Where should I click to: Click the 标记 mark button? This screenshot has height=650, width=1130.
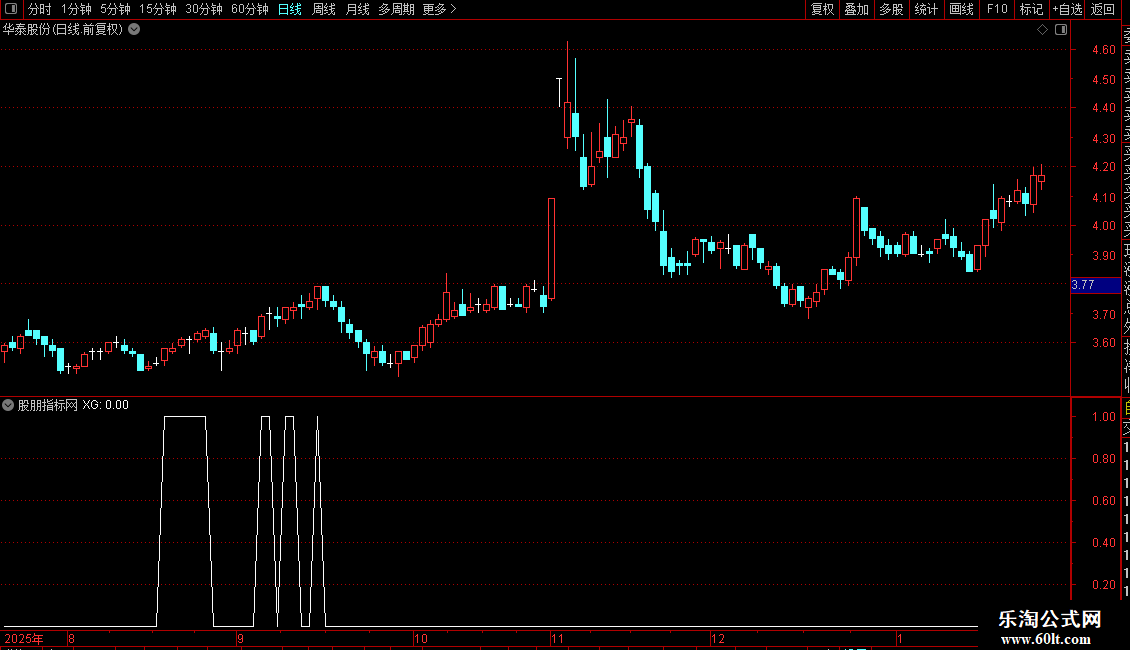coord(1031,9)
